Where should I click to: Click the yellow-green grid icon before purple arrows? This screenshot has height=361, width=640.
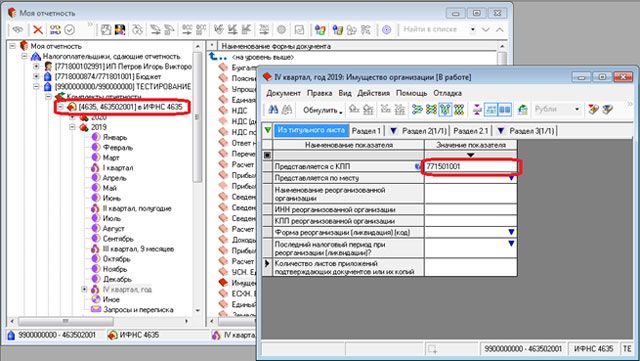click(x=459, y=109)
